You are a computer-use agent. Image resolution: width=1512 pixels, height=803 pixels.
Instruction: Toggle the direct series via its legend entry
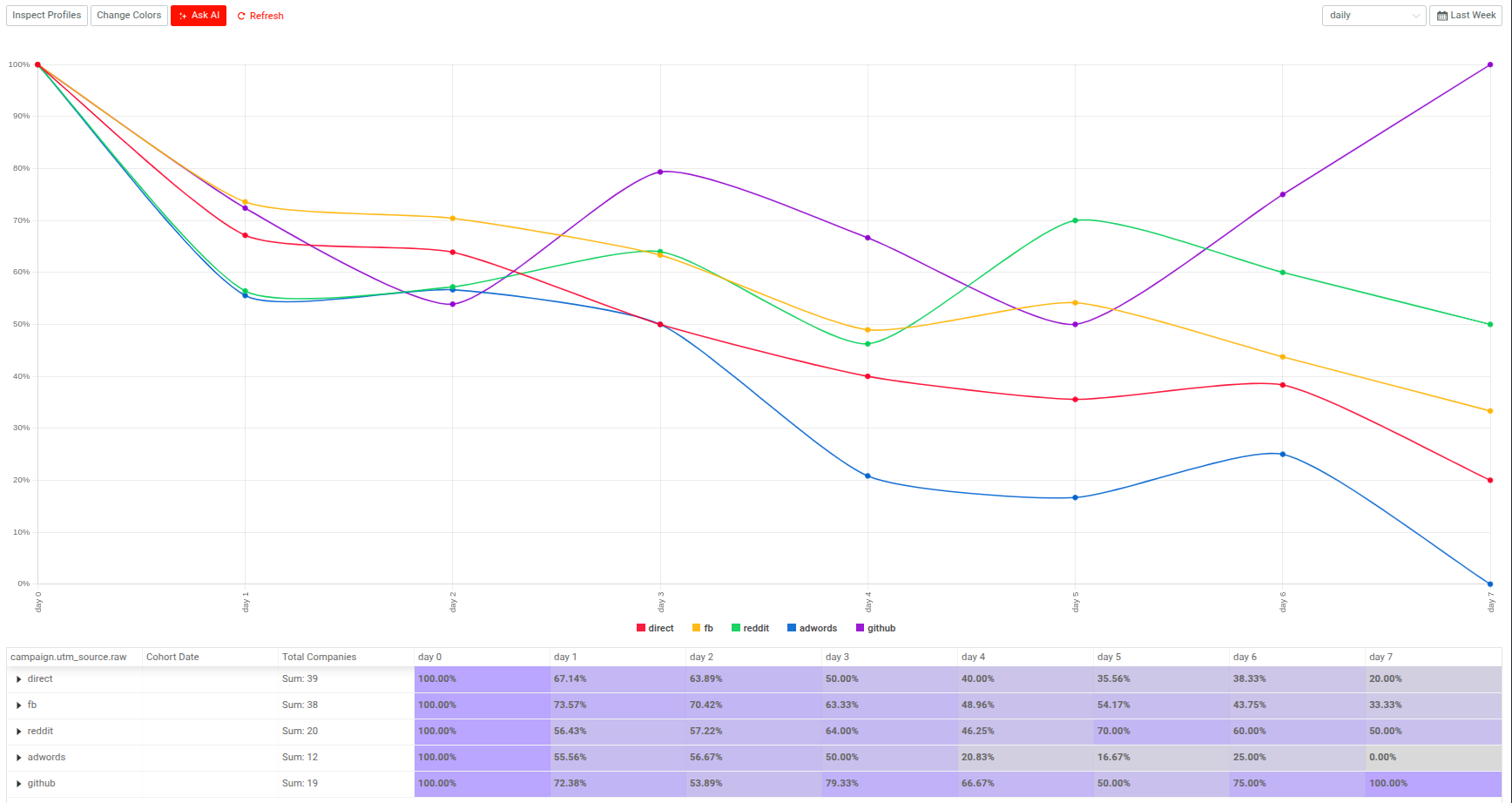point(659,627)
